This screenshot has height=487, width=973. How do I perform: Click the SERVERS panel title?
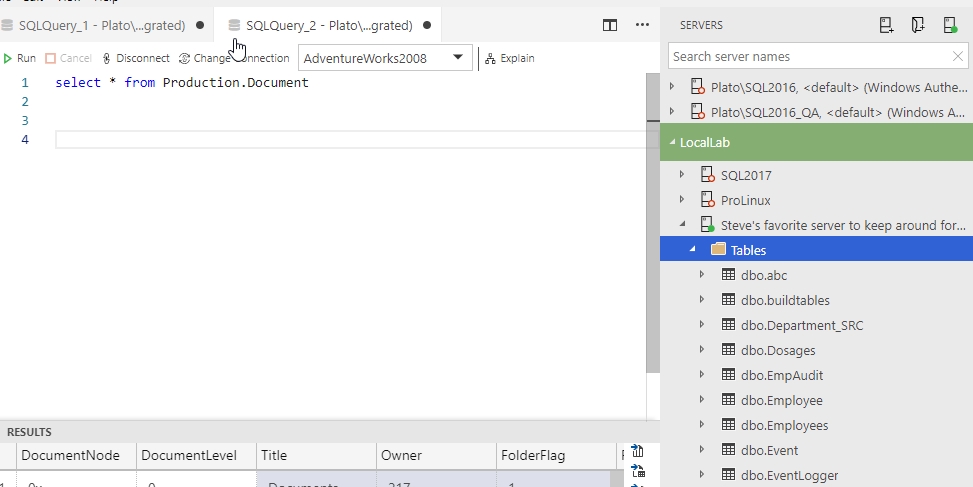(701, 25)
